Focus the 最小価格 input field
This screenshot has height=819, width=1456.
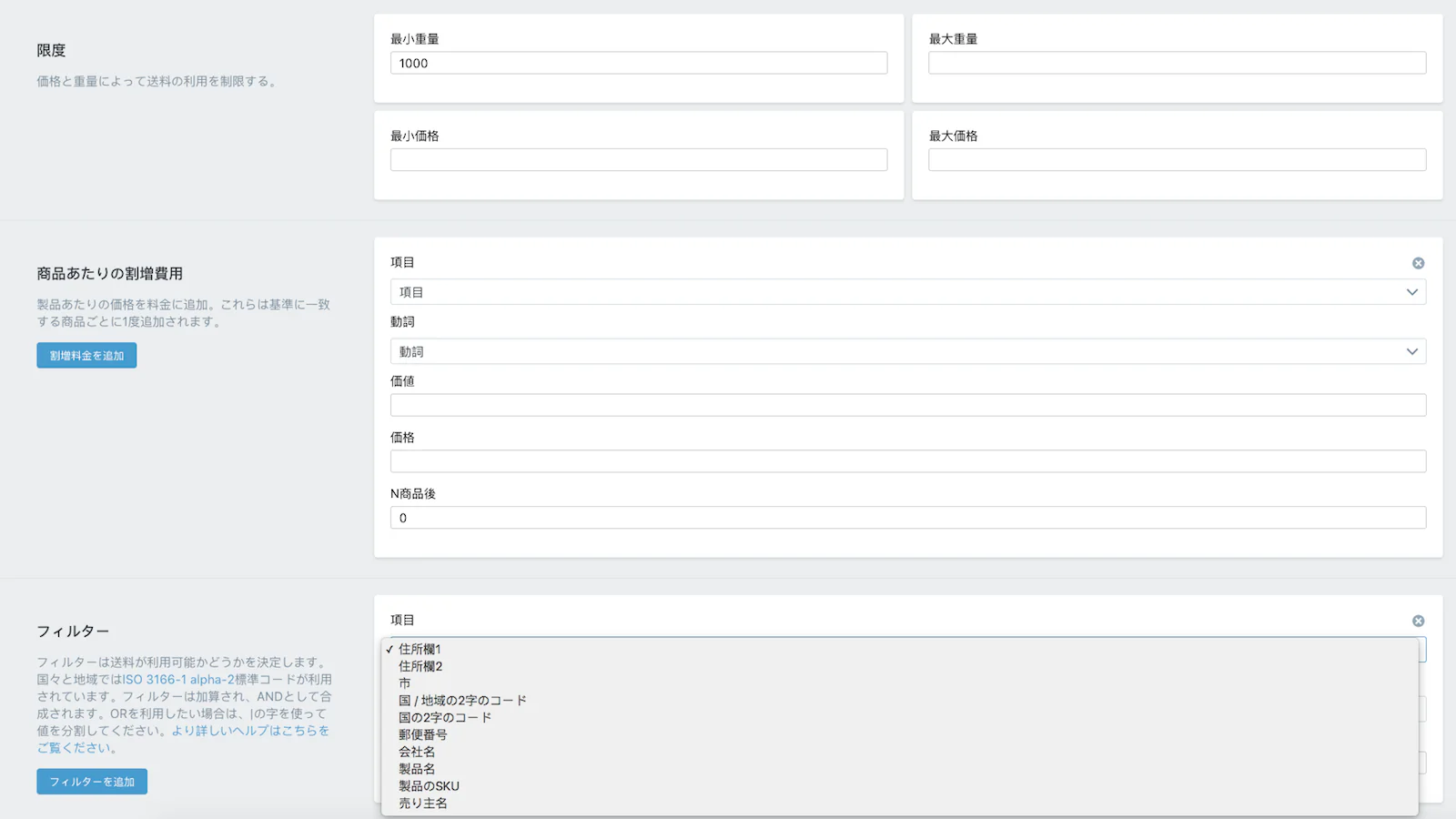(x=639, y=160)
